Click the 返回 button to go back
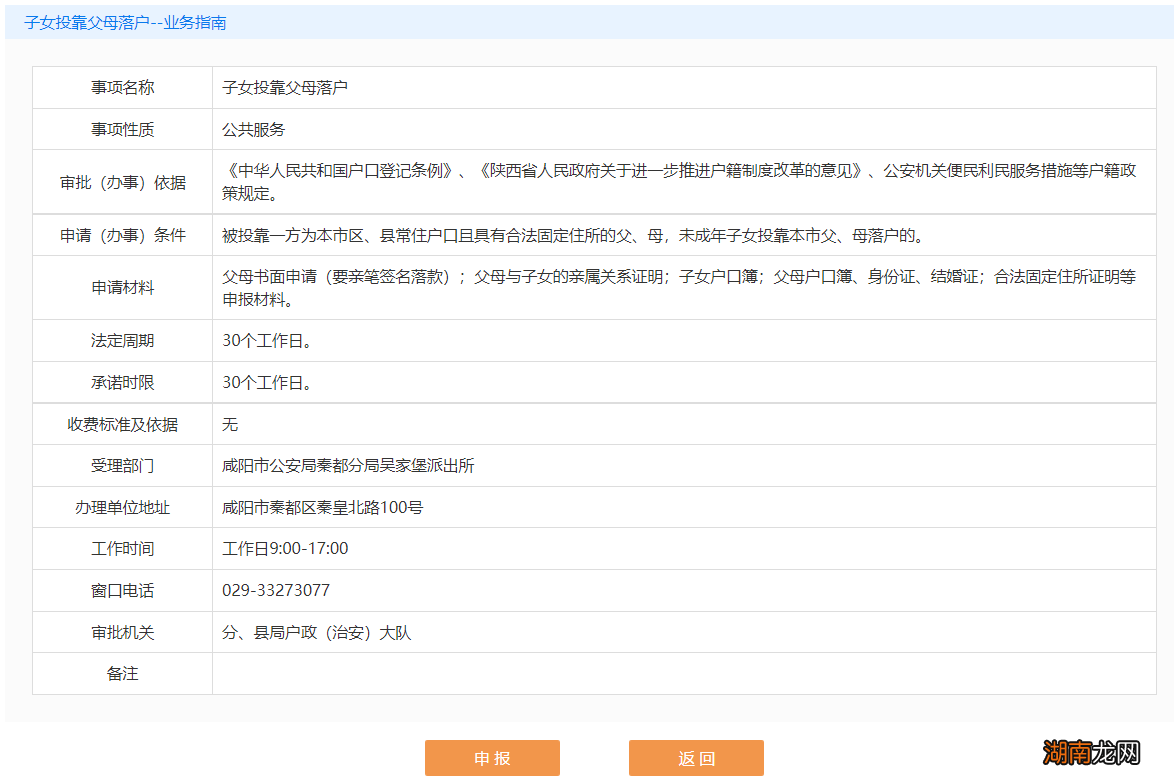 (695, 757)
